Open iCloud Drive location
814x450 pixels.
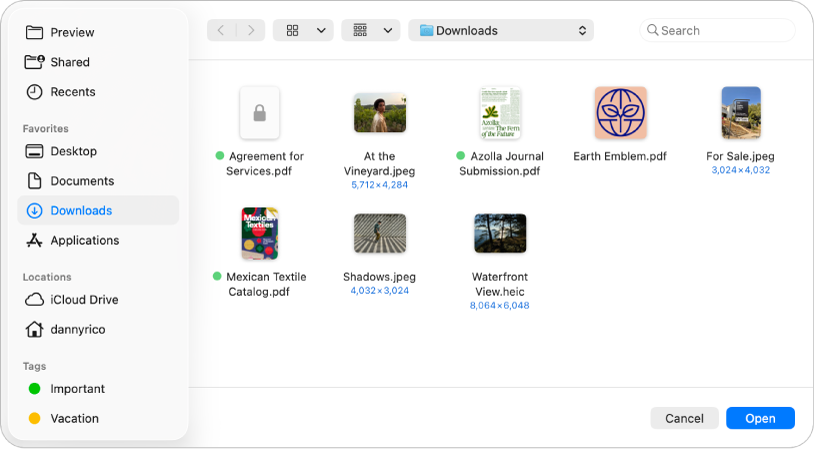click(84, 300)
